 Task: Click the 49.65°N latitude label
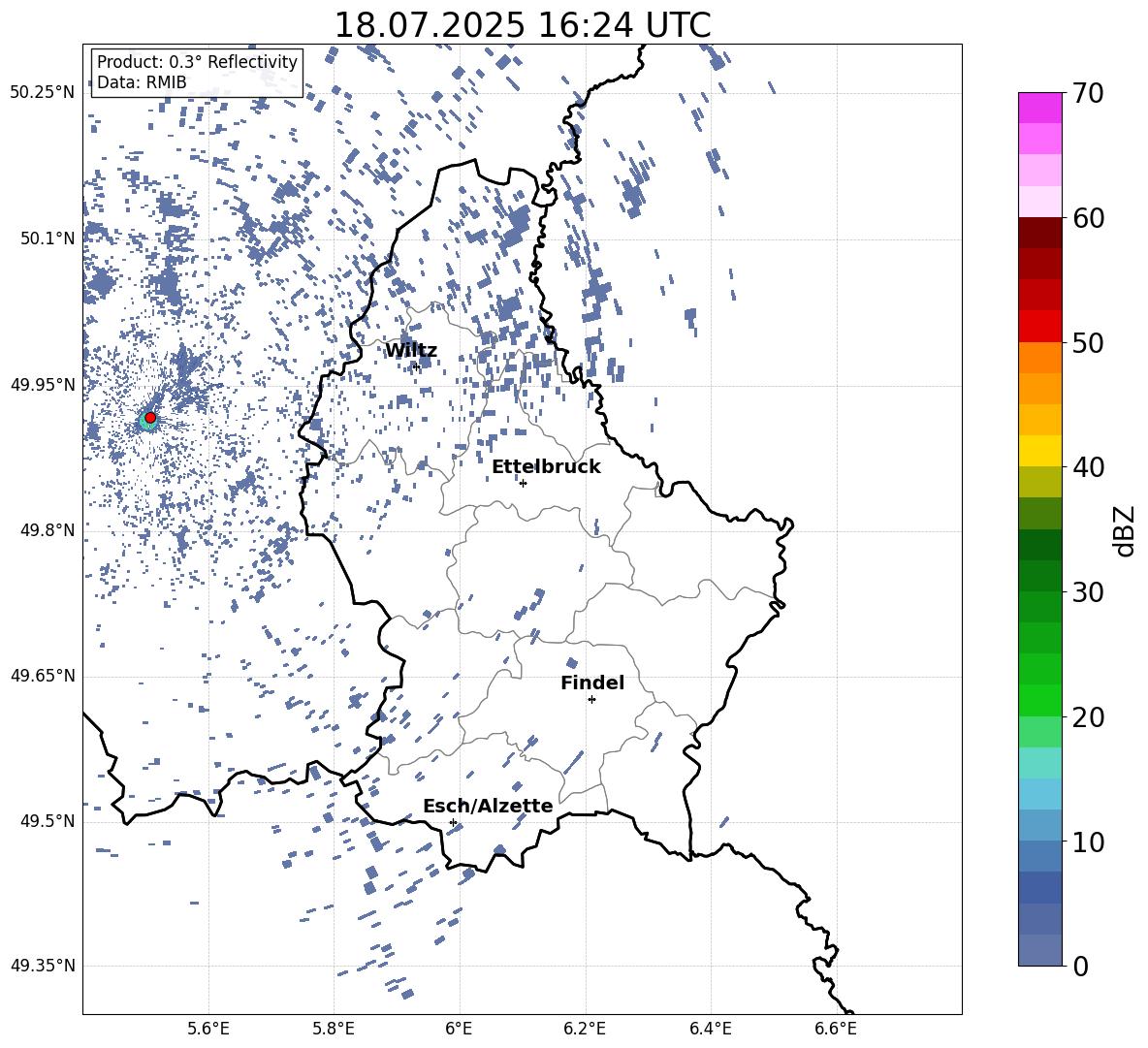coord(43,676)
